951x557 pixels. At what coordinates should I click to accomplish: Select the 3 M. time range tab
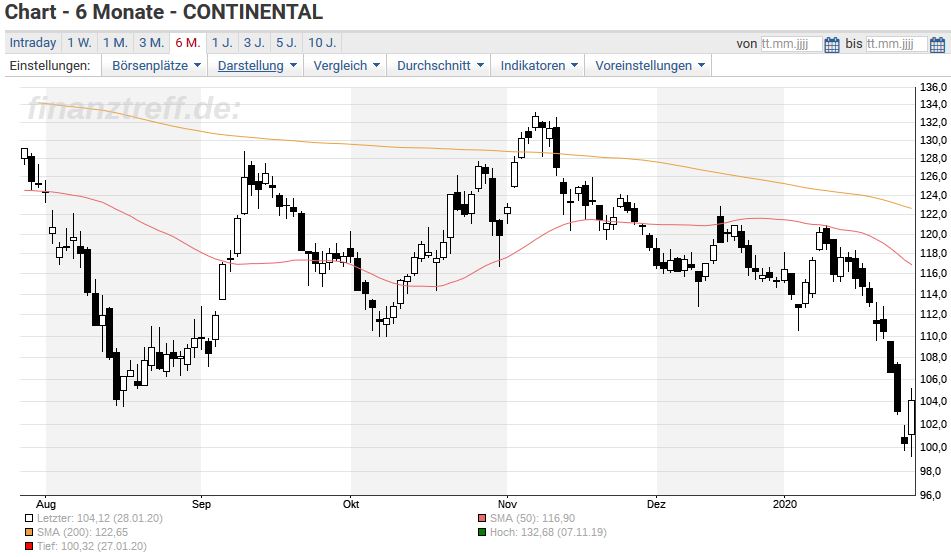152,43
